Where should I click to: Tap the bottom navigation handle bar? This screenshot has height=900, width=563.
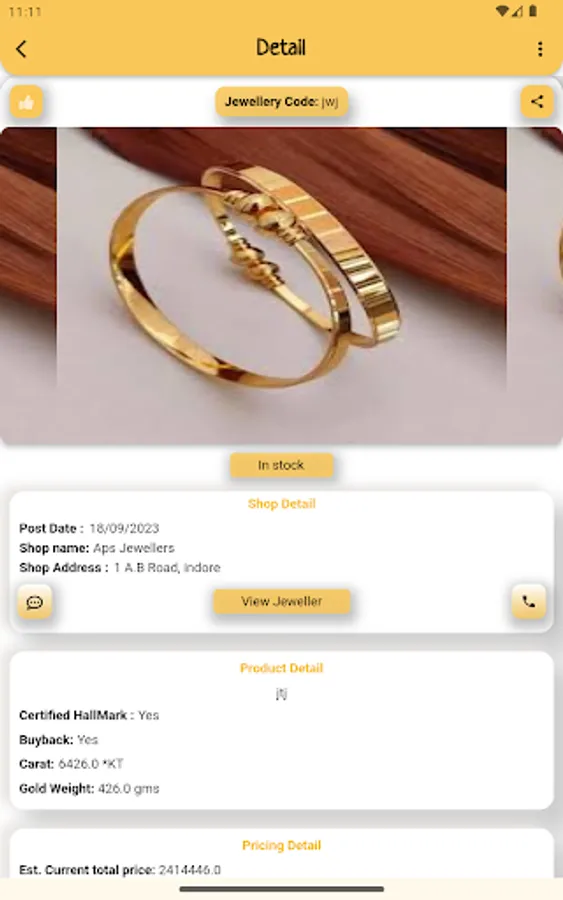pyautogui.click(x=281, y=889)
